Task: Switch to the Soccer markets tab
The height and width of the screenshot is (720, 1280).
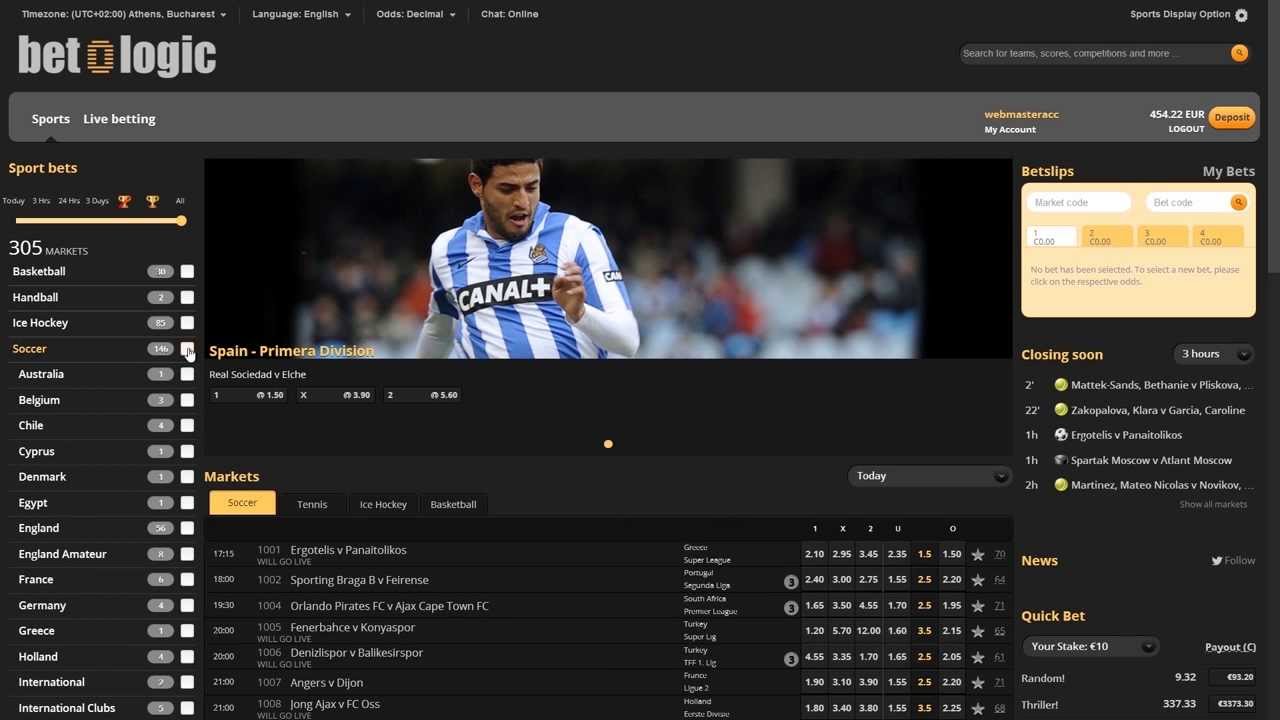Action: [x=242, y=503]
